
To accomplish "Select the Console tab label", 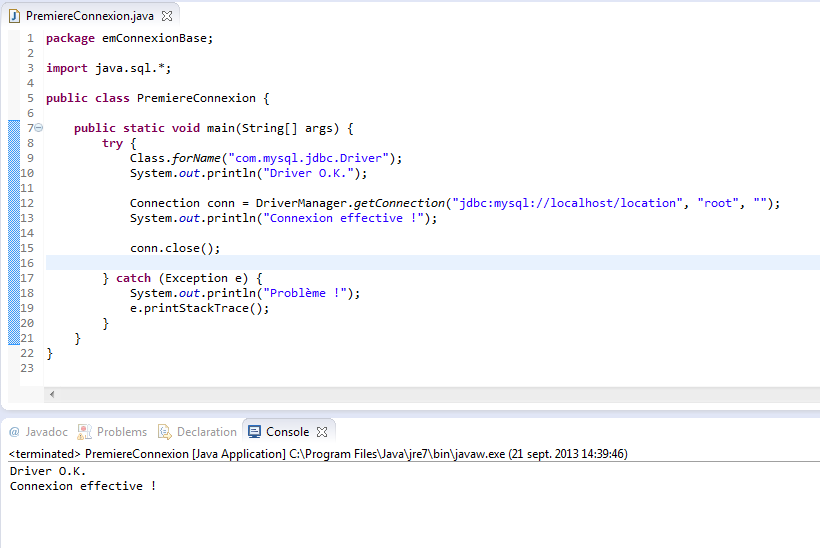I will tap(287, 432).
